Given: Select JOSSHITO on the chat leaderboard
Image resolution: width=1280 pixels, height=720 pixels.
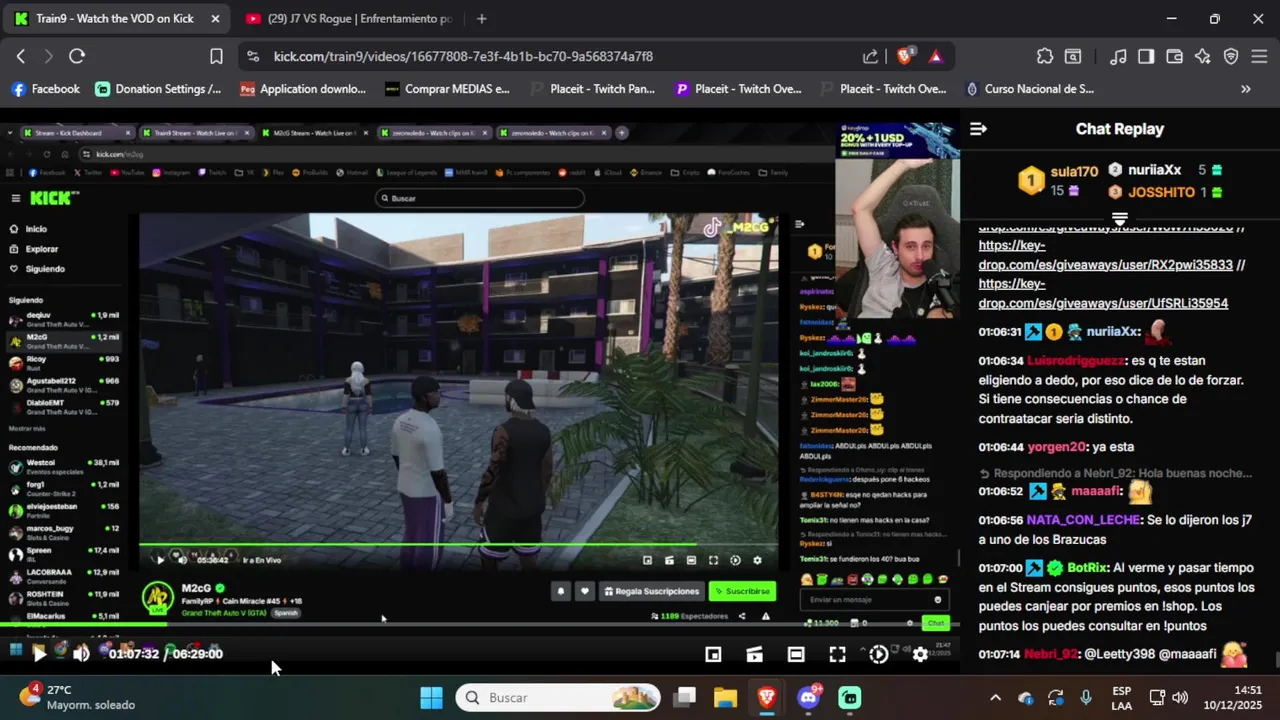Looking at the screenshot, I should (x=1161, y=192).
